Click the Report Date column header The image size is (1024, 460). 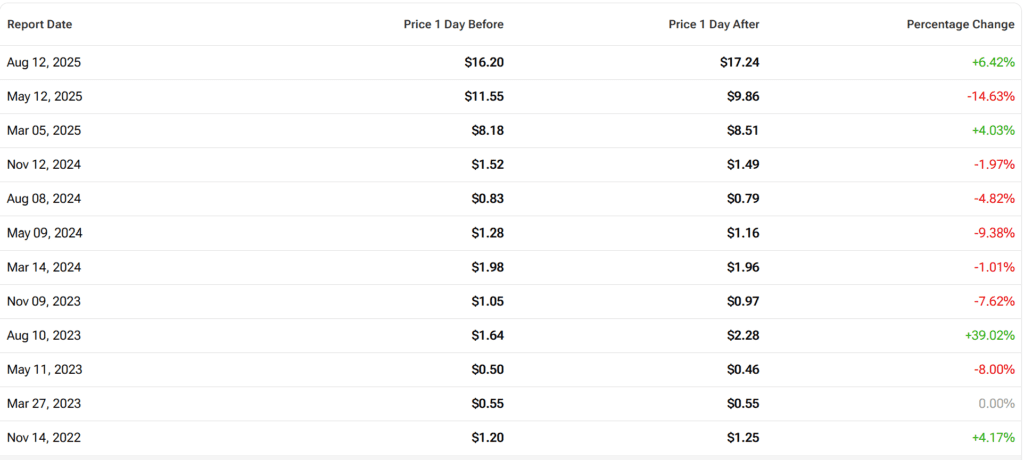coord(40,24)
